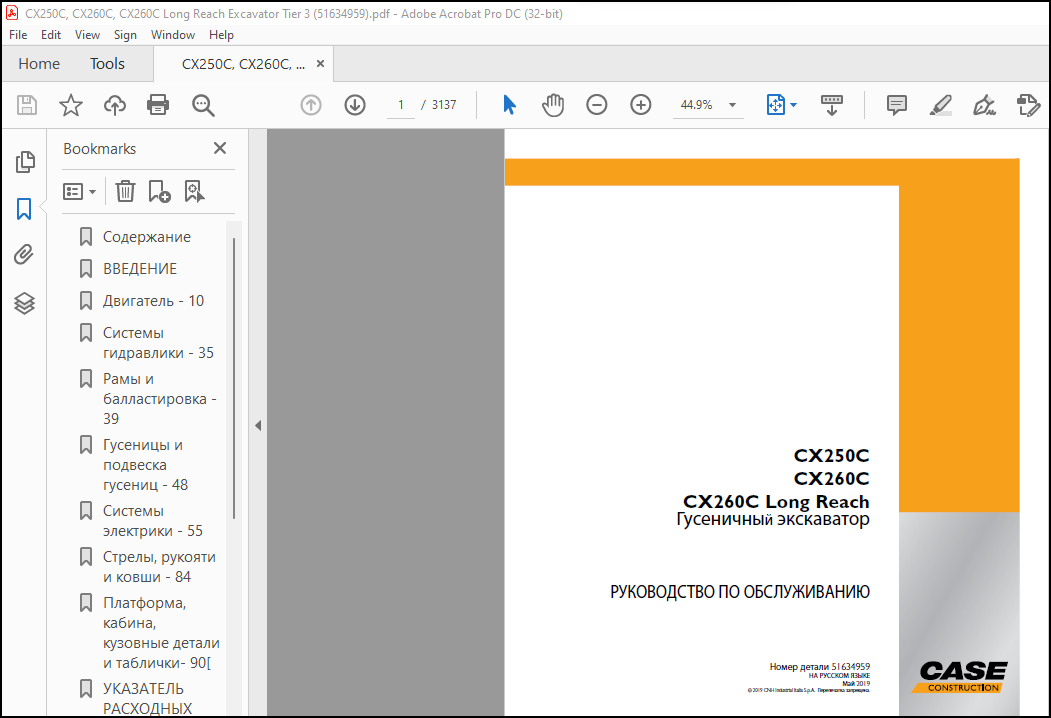Click find current bookmark icon

[194, 192]
